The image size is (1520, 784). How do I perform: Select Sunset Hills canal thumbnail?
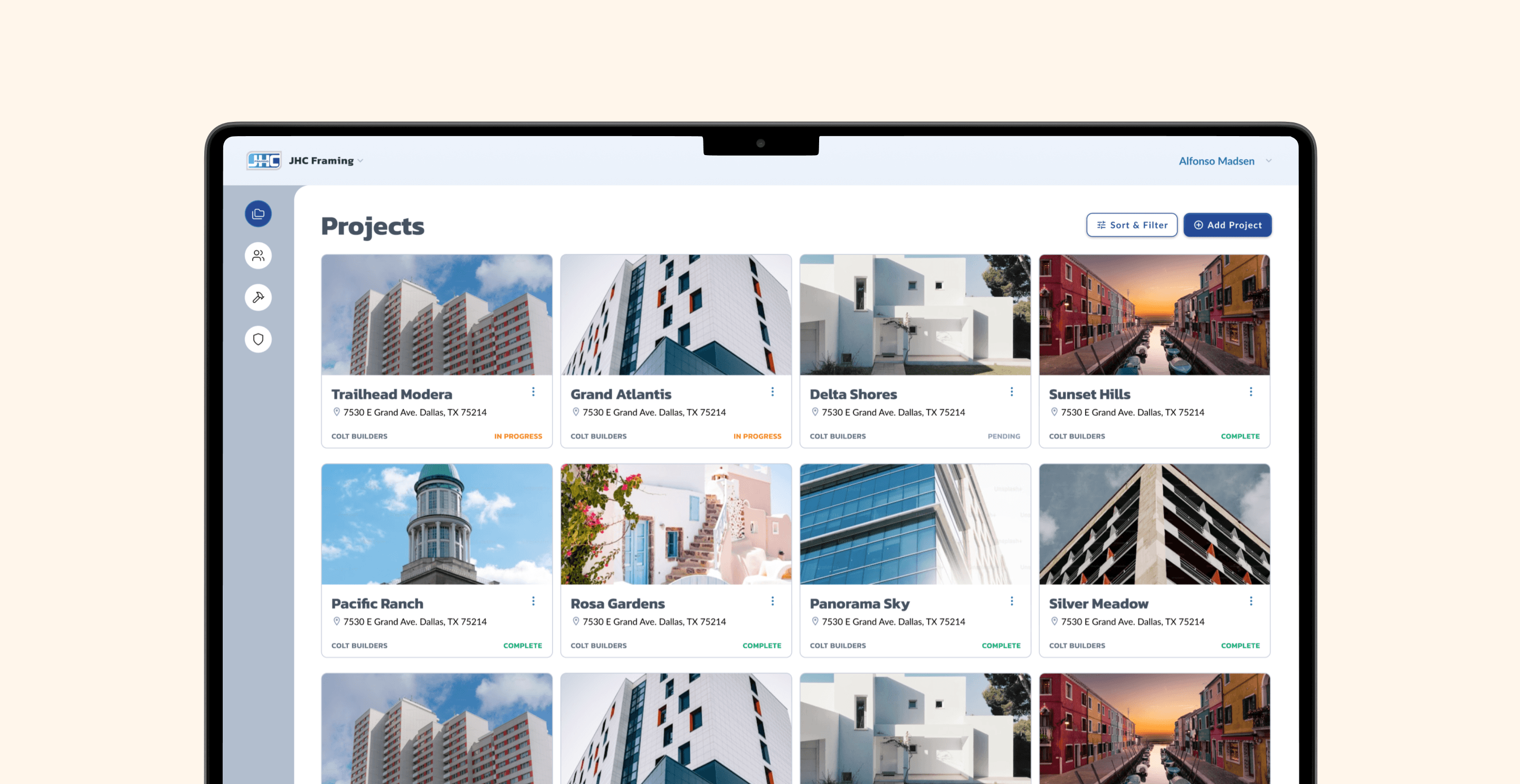point(1154,315)
